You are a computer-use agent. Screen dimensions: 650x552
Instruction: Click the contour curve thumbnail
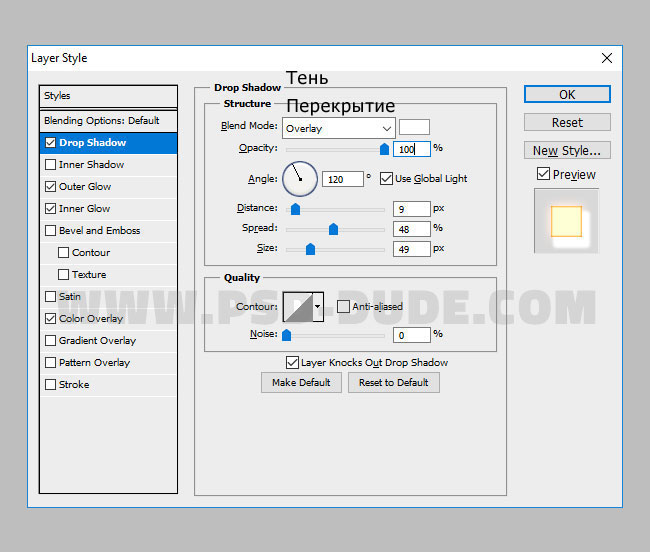298,307
